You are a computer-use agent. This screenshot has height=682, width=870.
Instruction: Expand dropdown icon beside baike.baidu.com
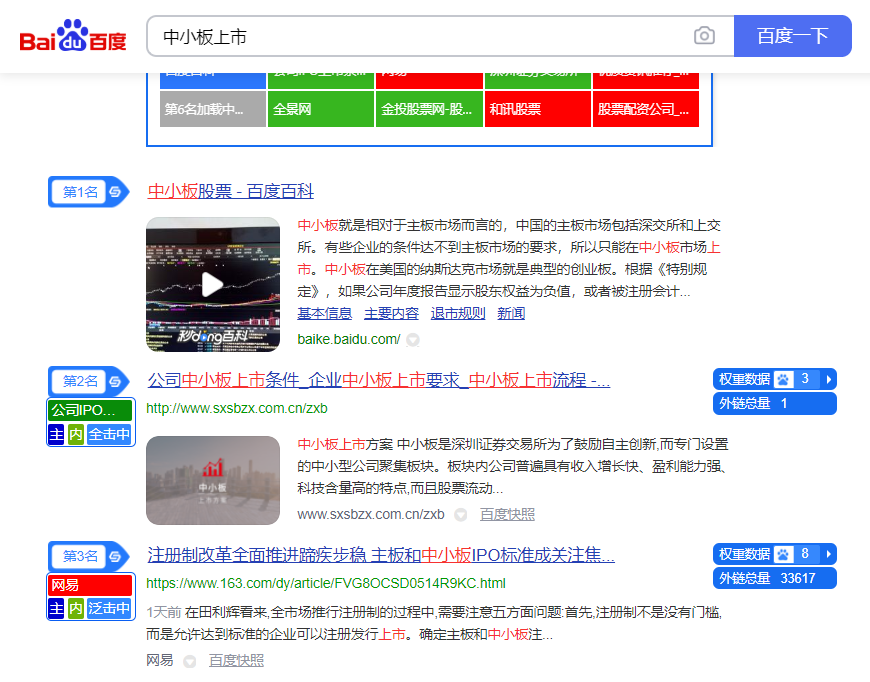click(x=413, y=340)
